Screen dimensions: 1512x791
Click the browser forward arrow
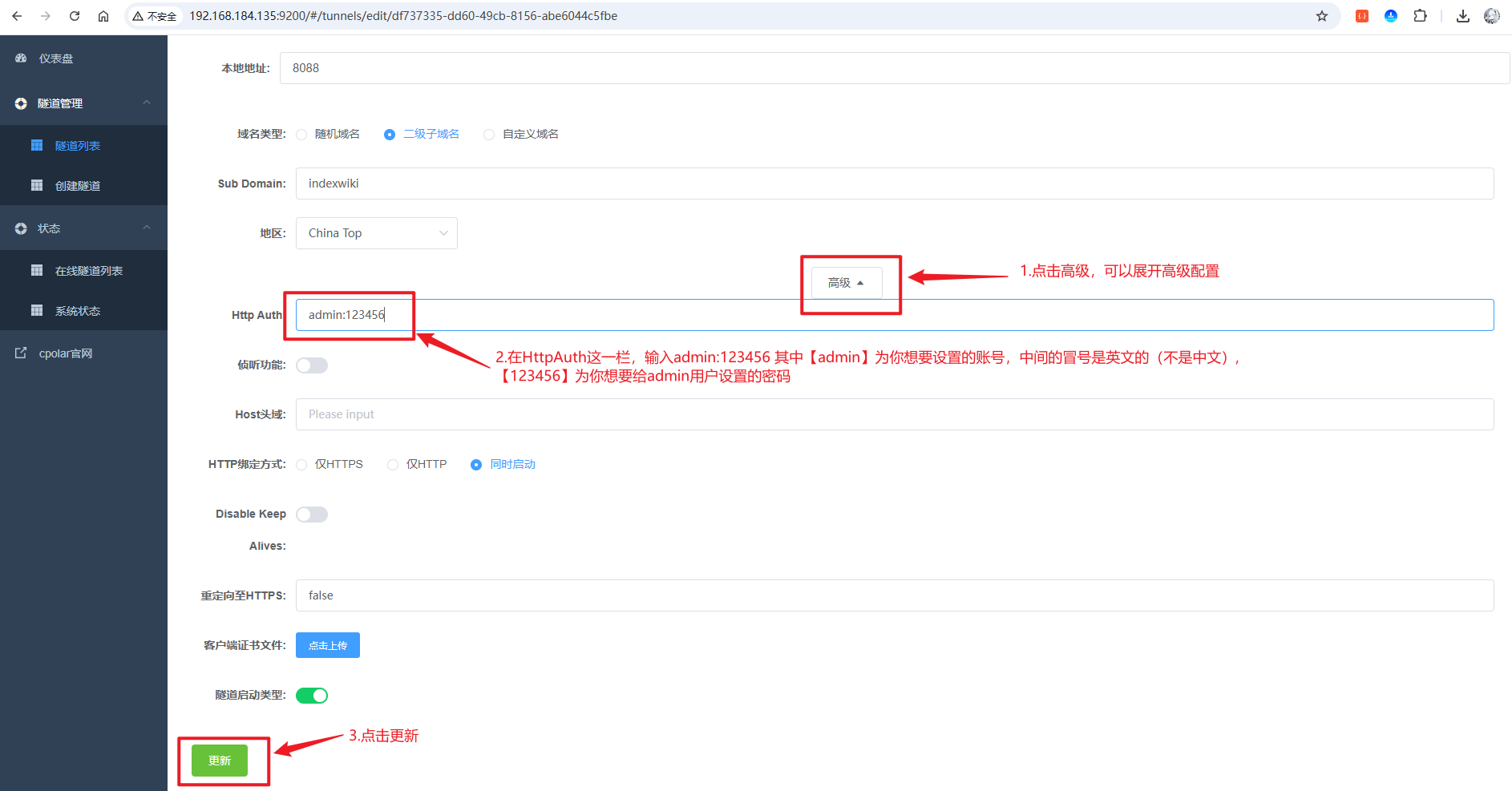(46, 16)
